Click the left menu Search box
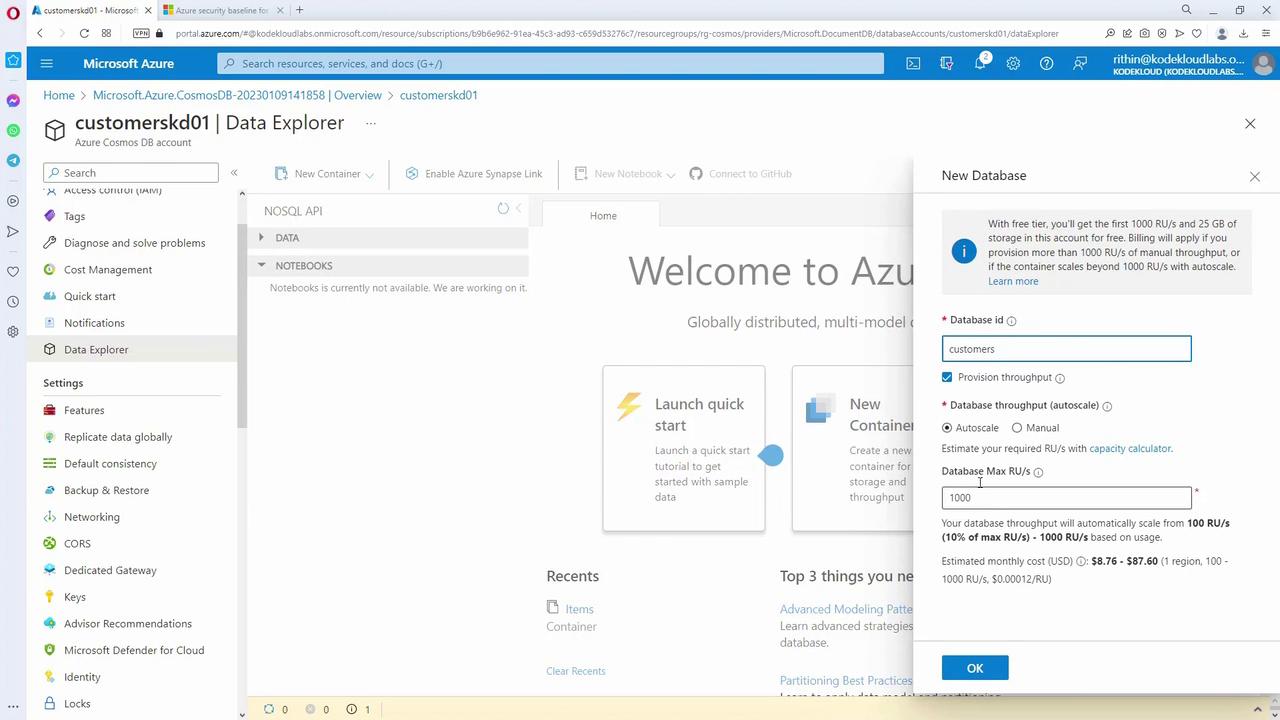This screenshot has height=720, width=1280. click(131, 173)
